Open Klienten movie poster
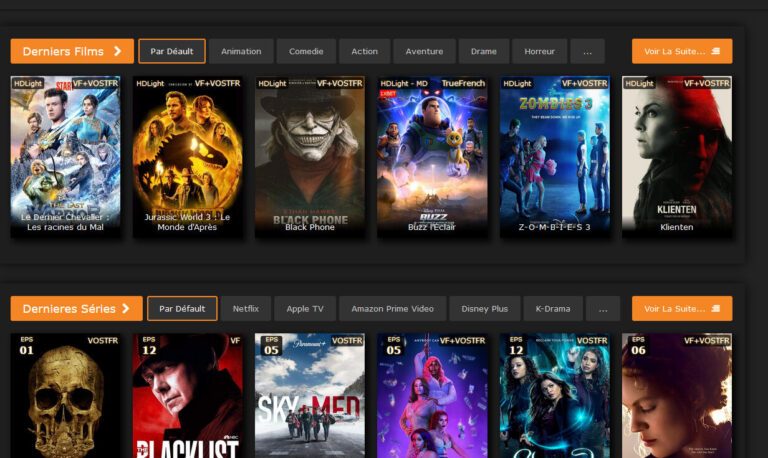 pos(677,157)
